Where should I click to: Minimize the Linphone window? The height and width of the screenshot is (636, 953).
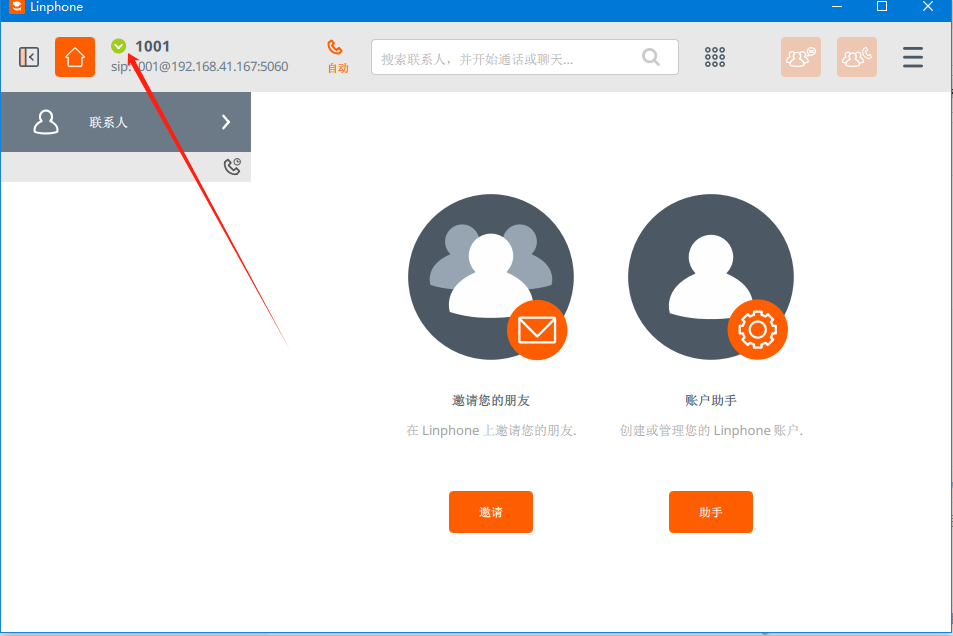click(x=837, y=7)
